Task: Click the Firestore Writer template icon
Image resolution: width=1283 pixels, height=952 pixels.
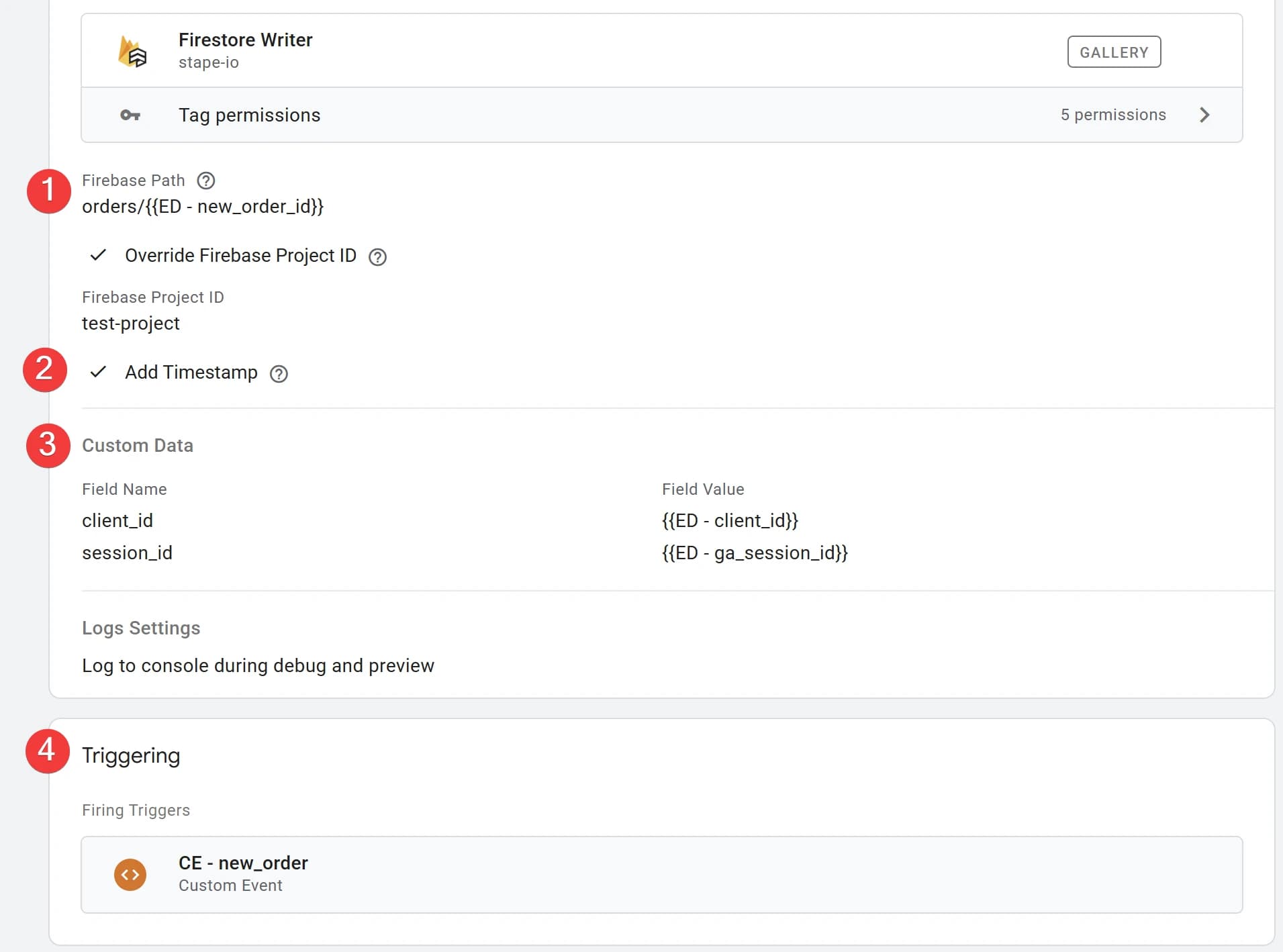Action: point(132,52)
